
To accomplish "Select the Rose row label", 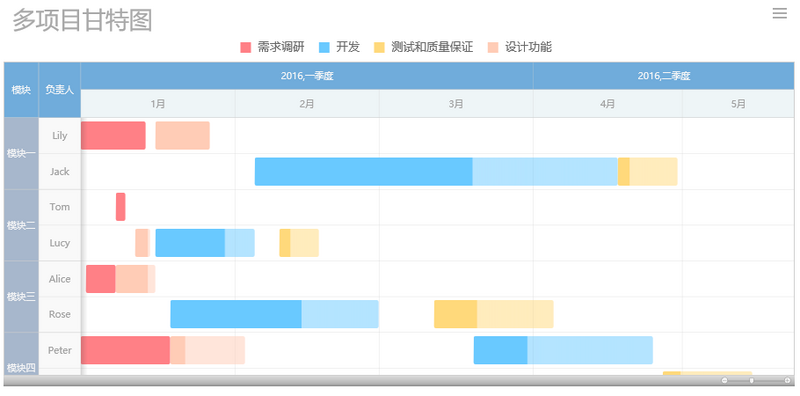I will pyautogui.click(x=60, y=314).
